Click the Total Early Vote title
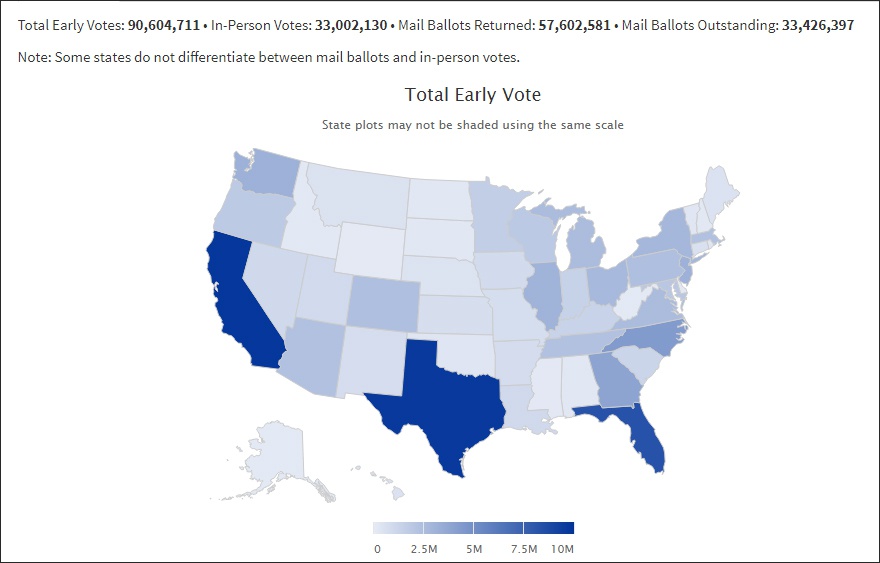880x563 pixels. pyautogui.click(x=473, y=94)
